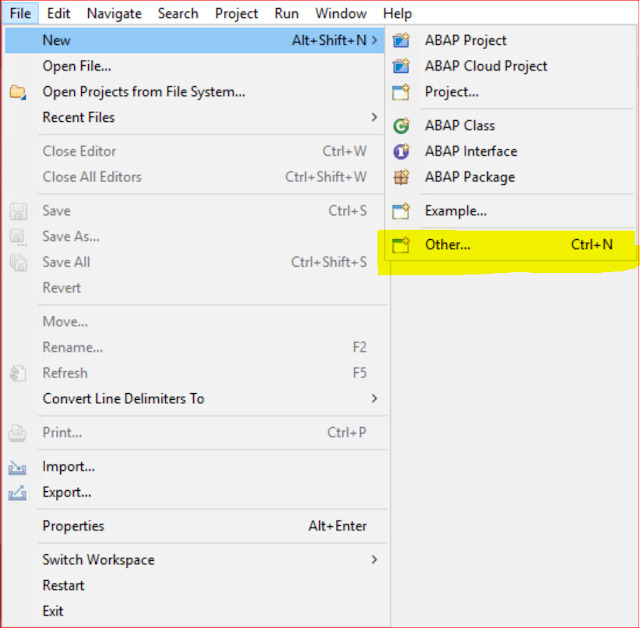The width and height of the screenshot is (640, 628).
Task: Click the purple ABAP Interface icon
Action: click(401, 151)
